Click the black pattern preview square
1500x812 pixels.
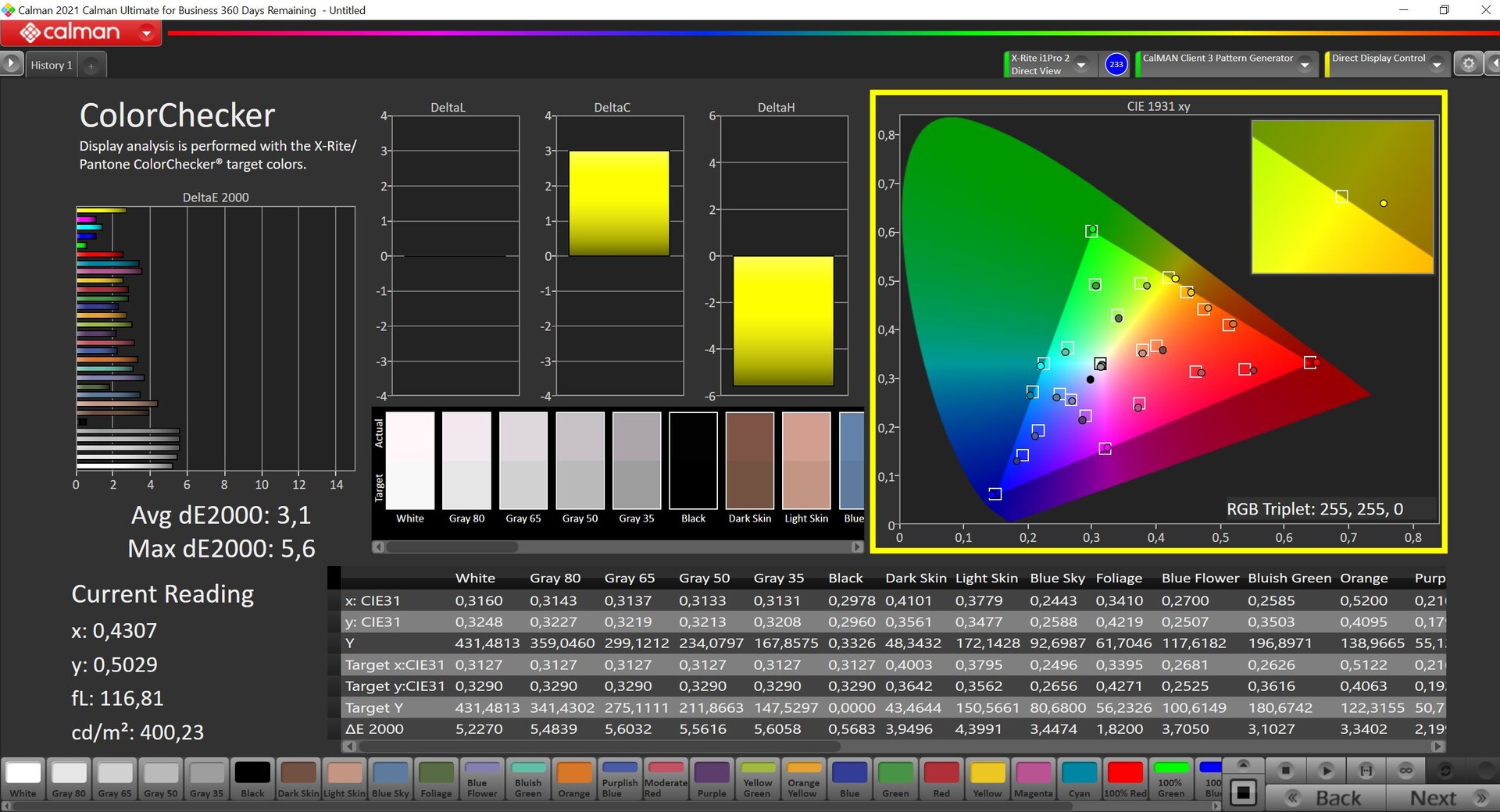[1243, 793]
